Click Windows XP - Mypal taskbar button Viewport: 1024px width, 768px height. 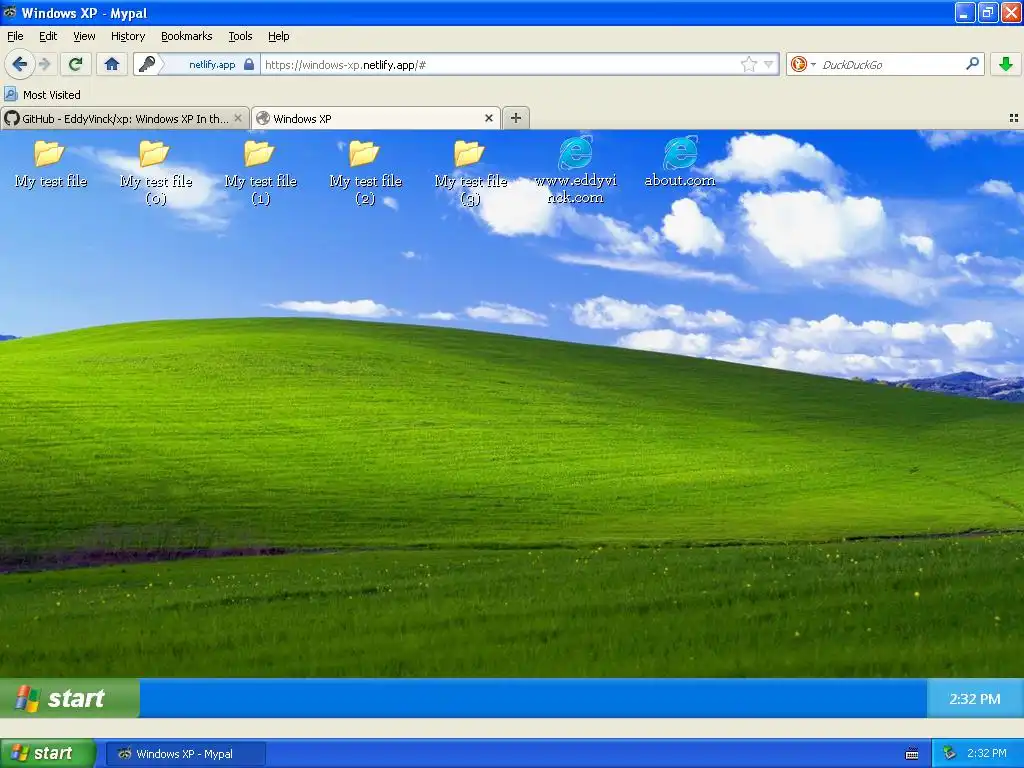184,754
